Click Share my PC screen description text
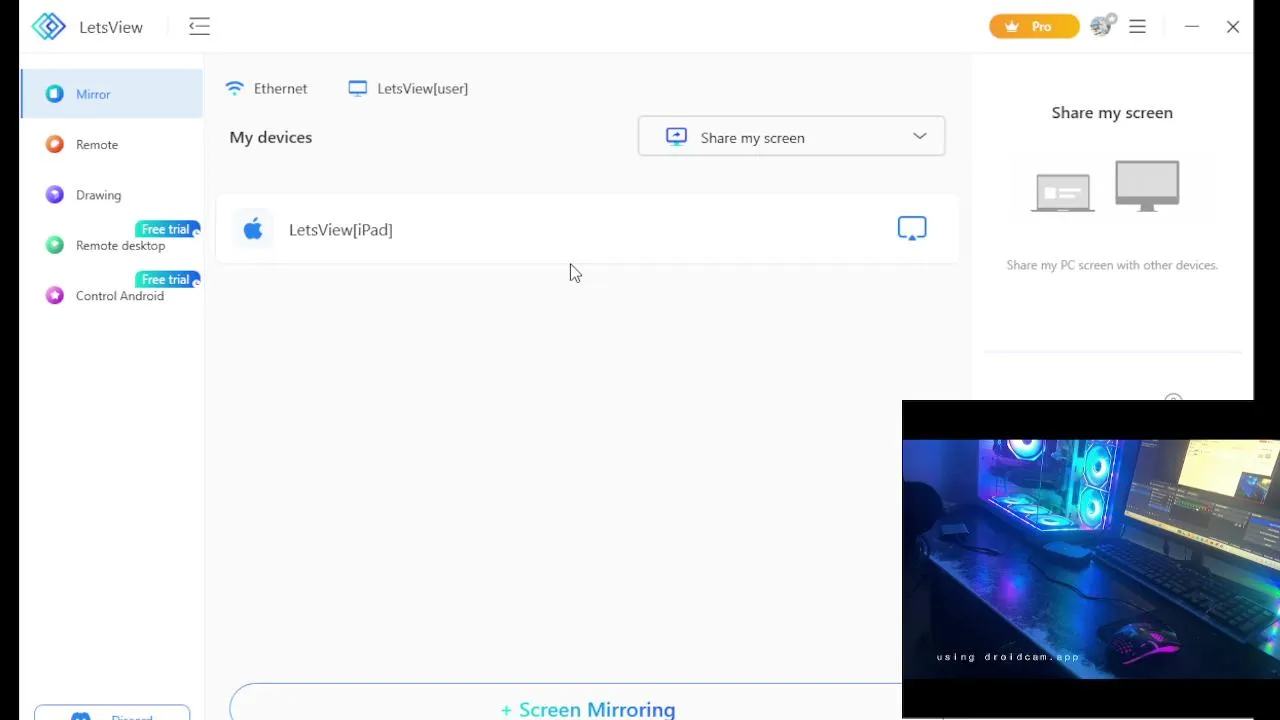 pos(1112,265)
